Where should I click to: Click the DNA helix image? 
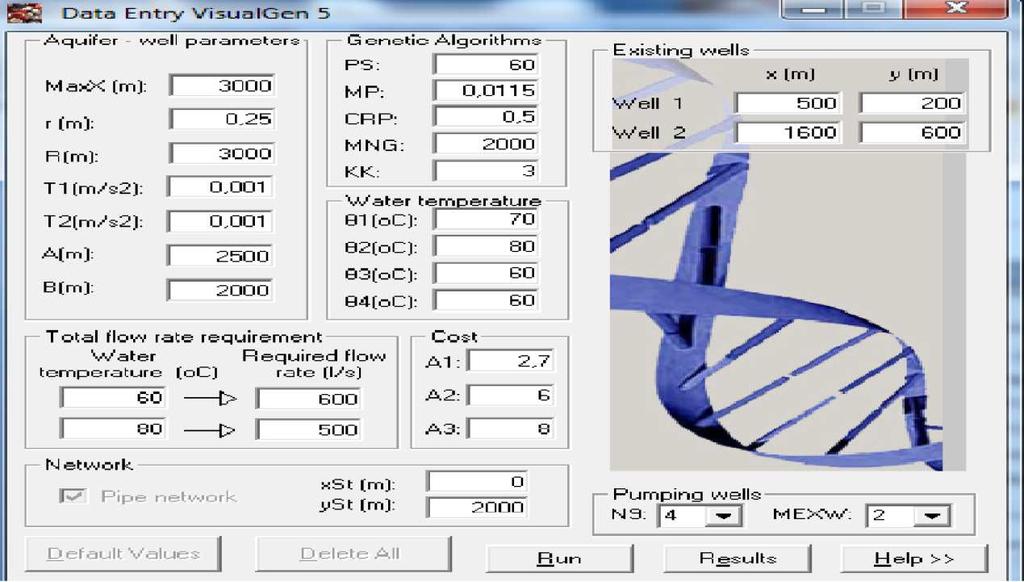(x=788, y=312)
